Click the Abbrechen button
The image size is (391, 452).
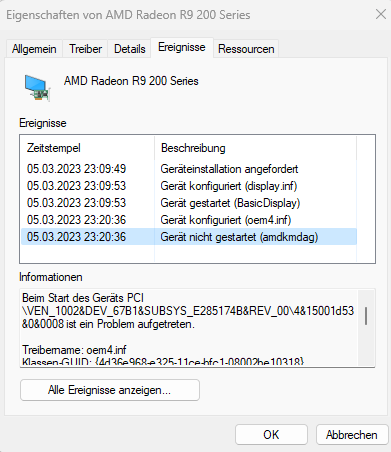(352, 435)
